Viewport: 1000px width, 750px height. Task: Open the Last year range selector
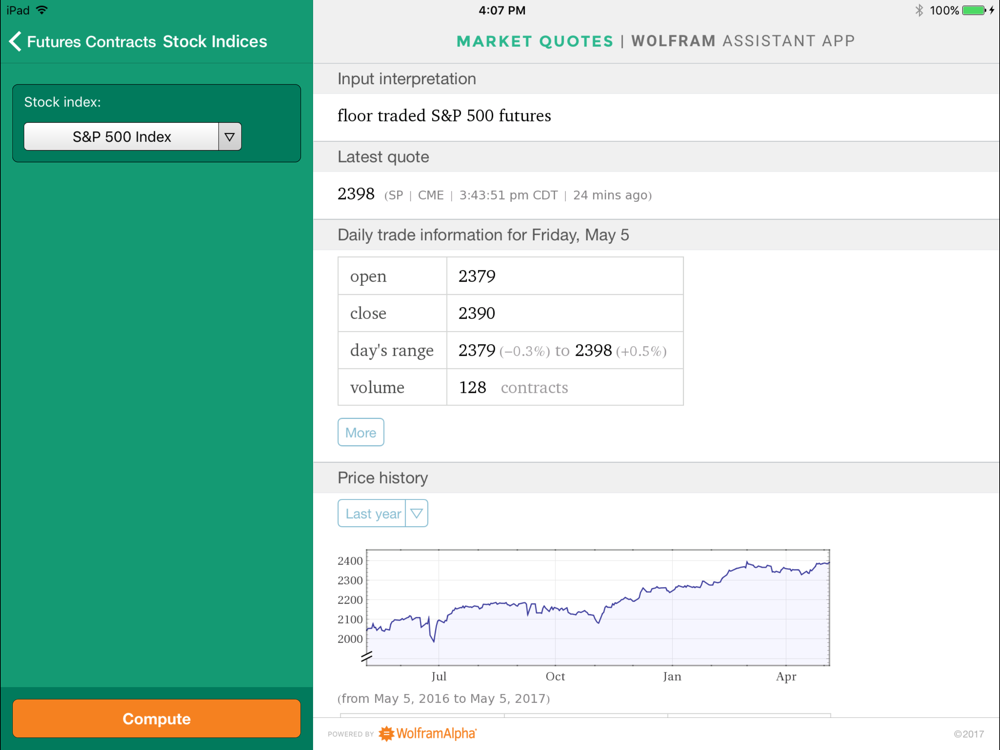pos(372,513)
